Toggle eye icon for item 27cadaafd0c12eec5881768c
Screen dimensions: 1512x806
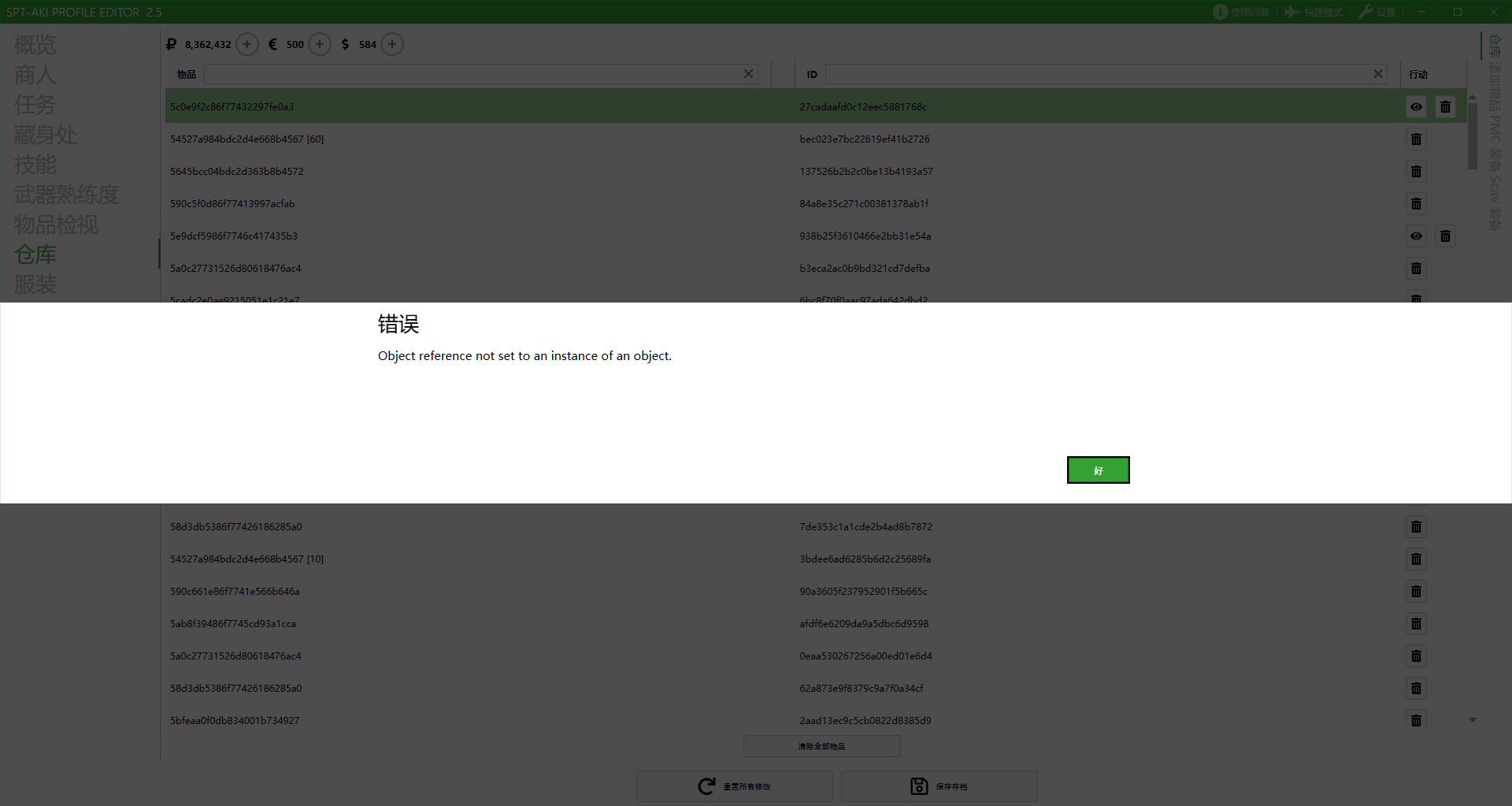point(1416,107)
